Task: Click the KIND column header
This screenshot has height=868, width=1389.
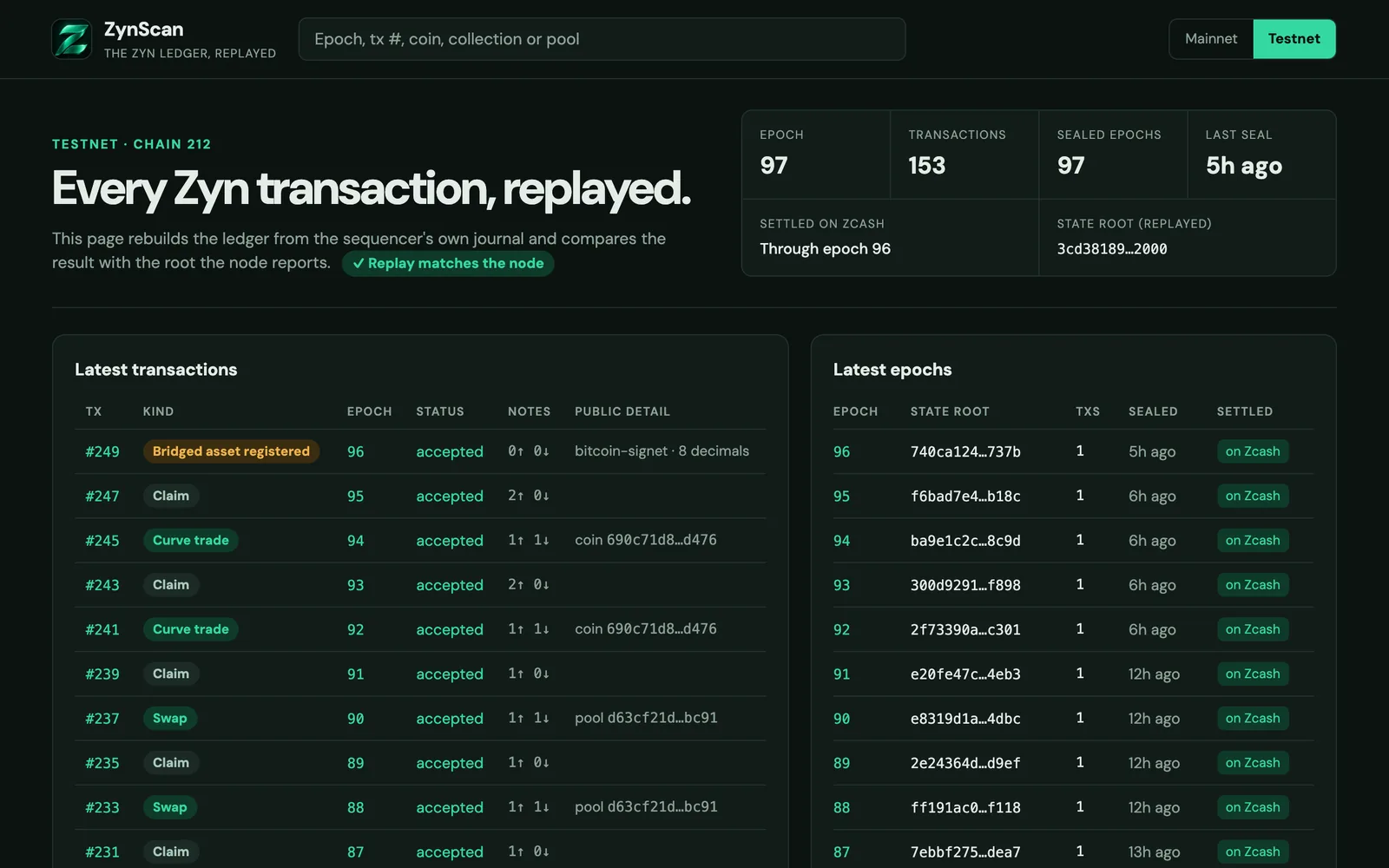Action: tap(158, 411)
